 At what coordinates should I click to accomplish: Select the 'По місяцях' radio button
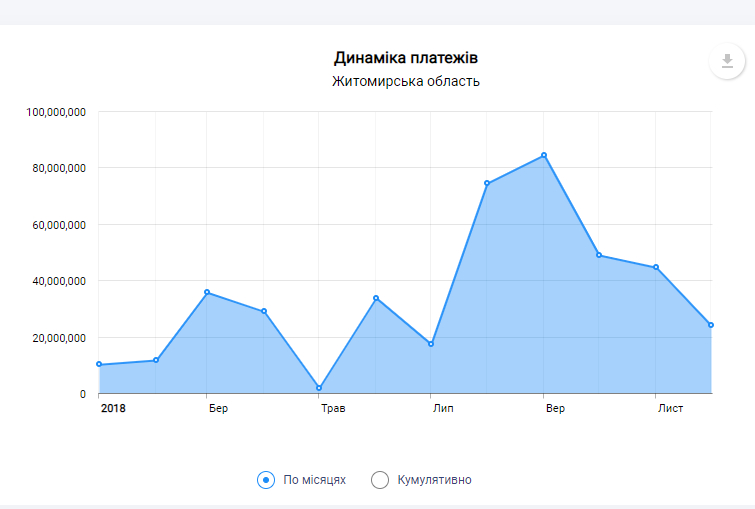point(266,480)
